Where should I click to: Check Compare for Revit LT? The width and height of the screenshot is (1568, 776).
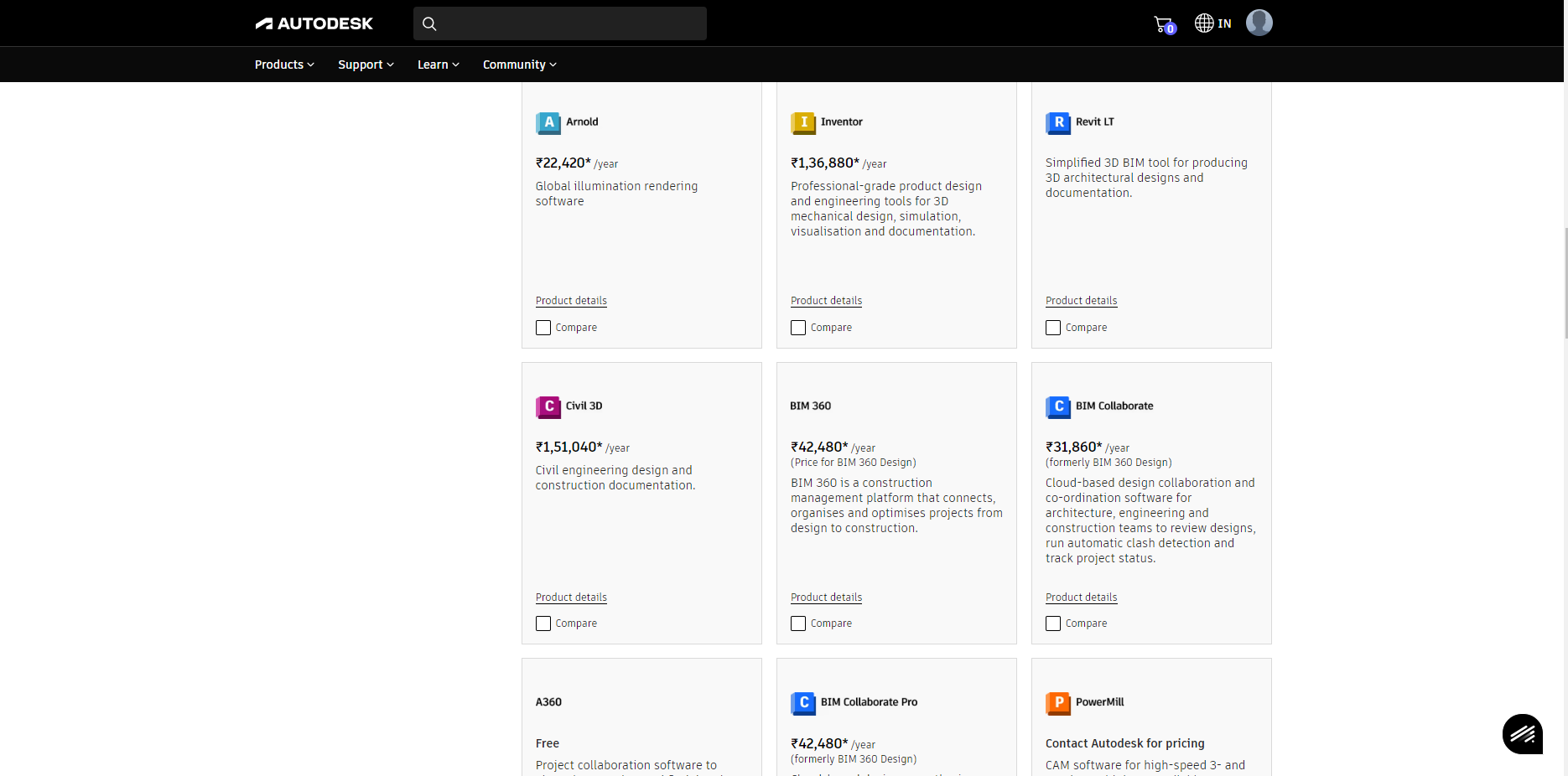point(1053,328)
